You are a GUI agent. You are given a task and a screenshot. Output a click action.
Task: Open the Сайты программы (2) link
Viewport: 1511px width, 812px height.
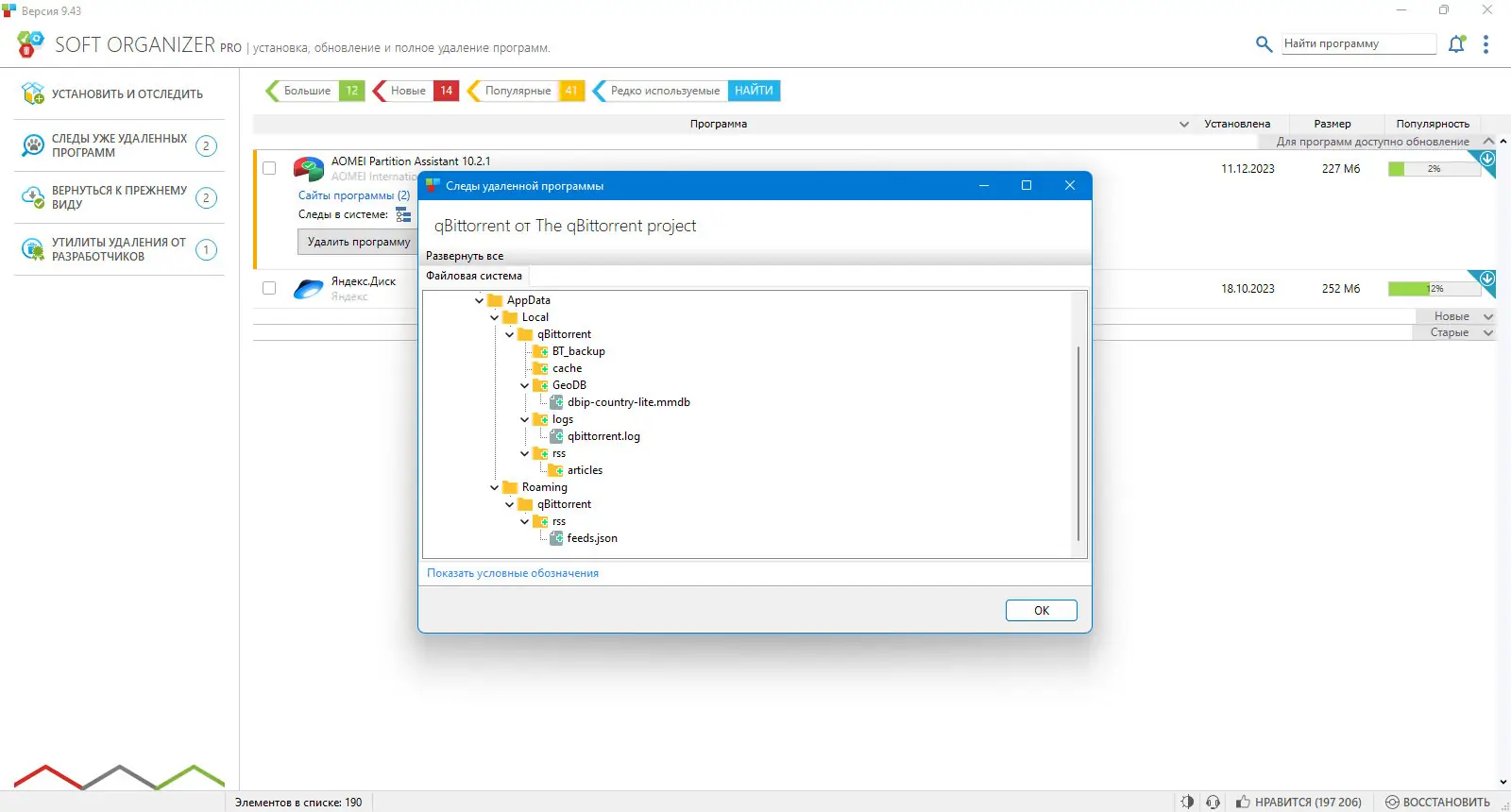tap(354, 195)
